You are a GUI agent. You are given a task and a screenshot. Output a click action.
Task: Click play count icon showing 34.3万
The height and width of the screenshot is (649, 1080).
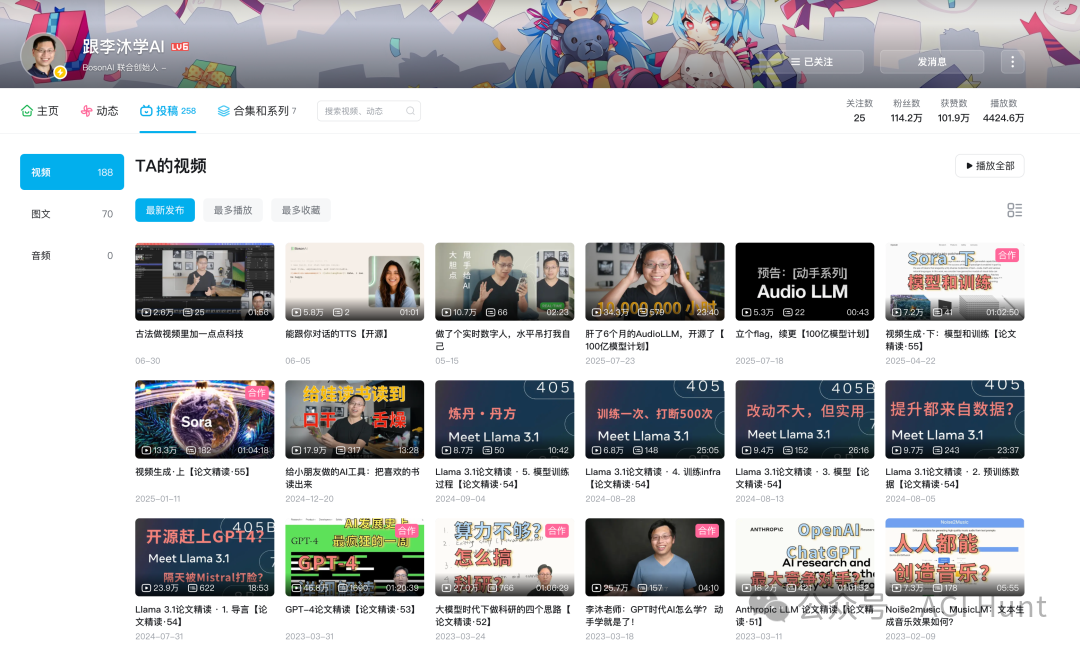(596, 312)
